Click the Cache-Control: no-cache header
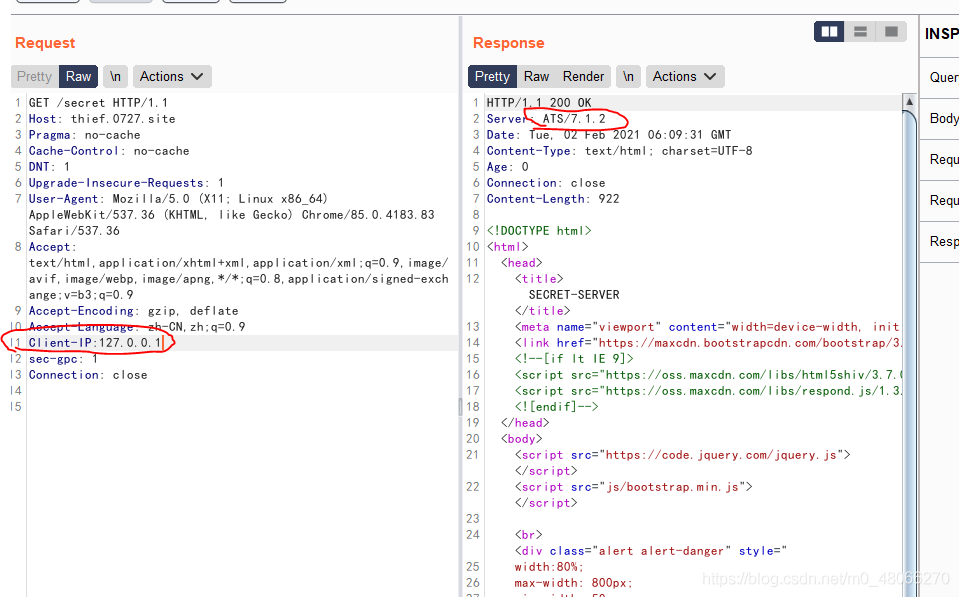The width and height of the screenshot is (959, 597). (x=109, y=150)
